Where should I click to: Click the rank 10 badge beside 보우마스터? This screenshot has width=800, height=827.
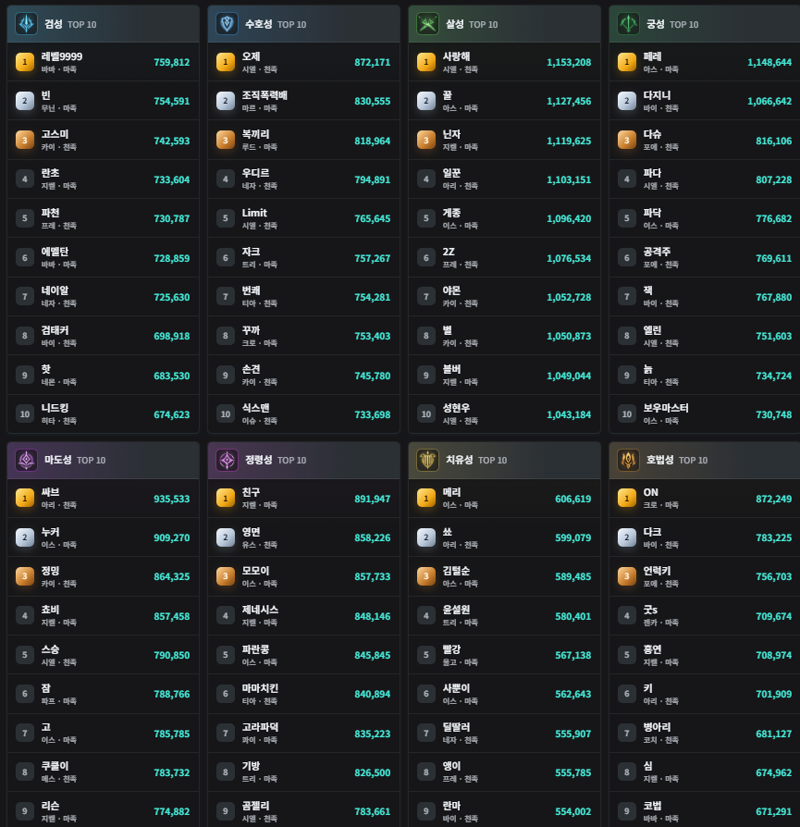(x=626, y=415)
